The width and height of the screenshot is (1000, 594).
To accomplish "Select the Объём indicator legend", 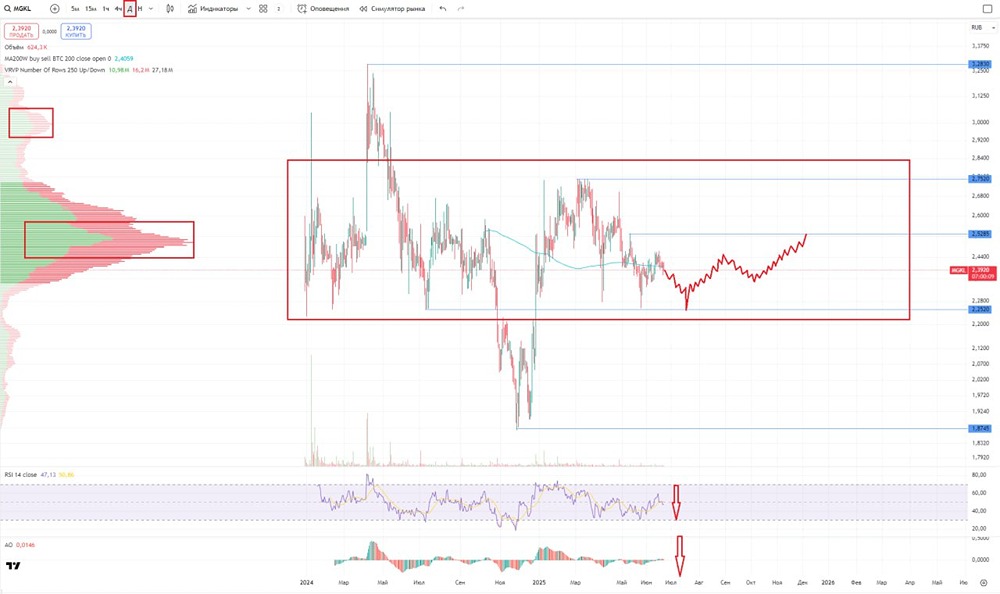I will (x=26, y=47).
